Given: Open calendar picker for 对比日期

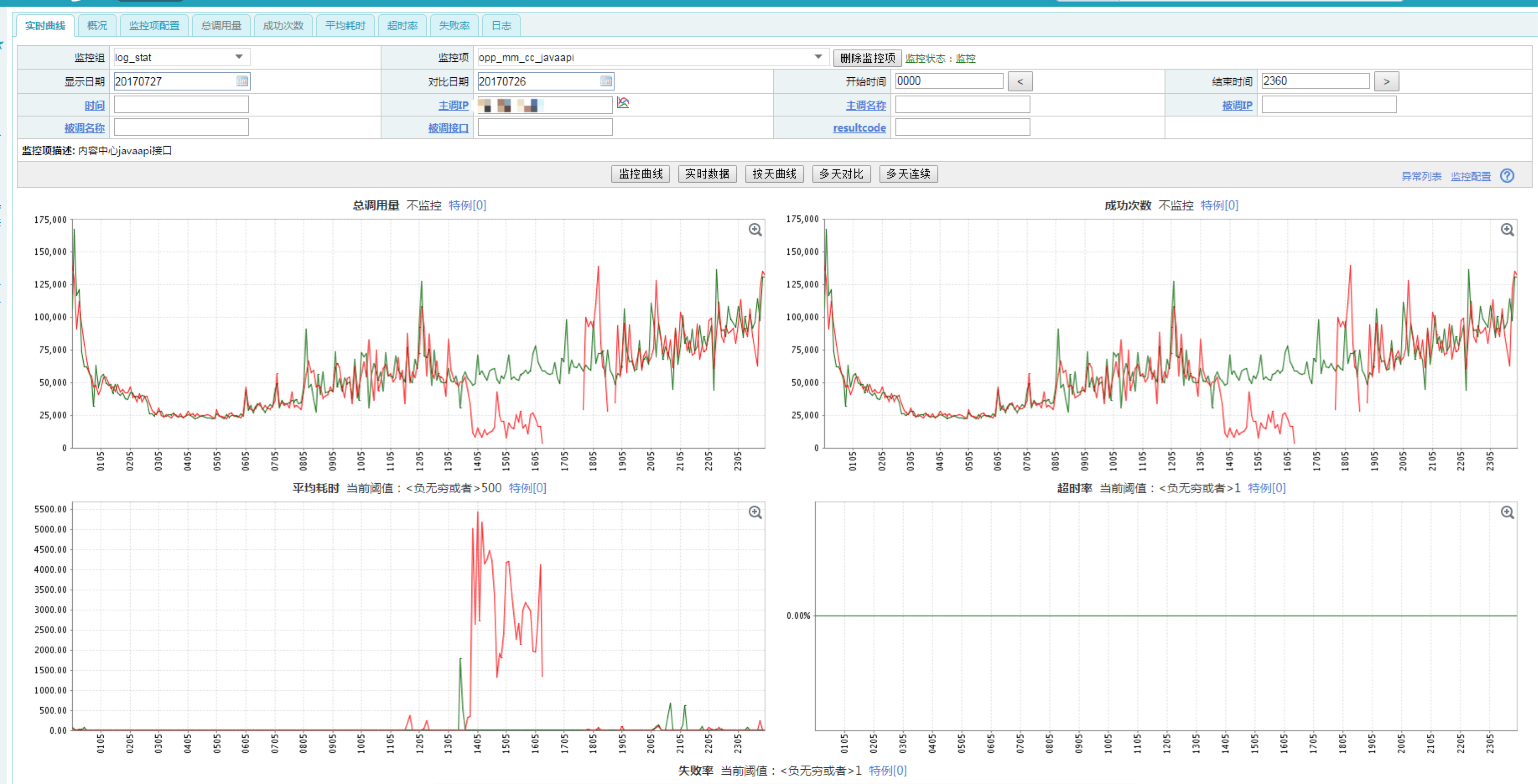Looking at the screenshot, I should tap(605, 81).
